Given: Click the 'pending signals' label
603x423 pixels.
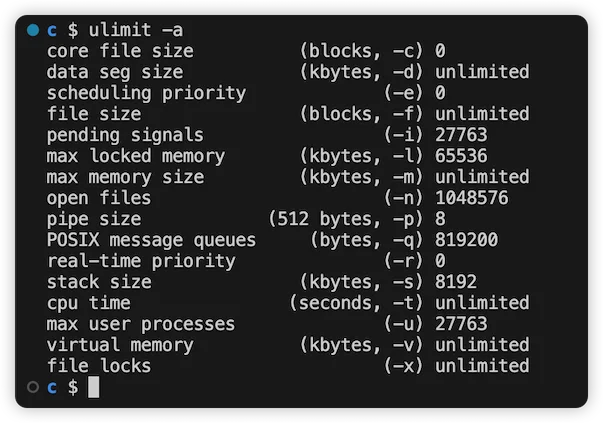Looking at the screenshot, I should pyautogui.click(x=125, y=135).
